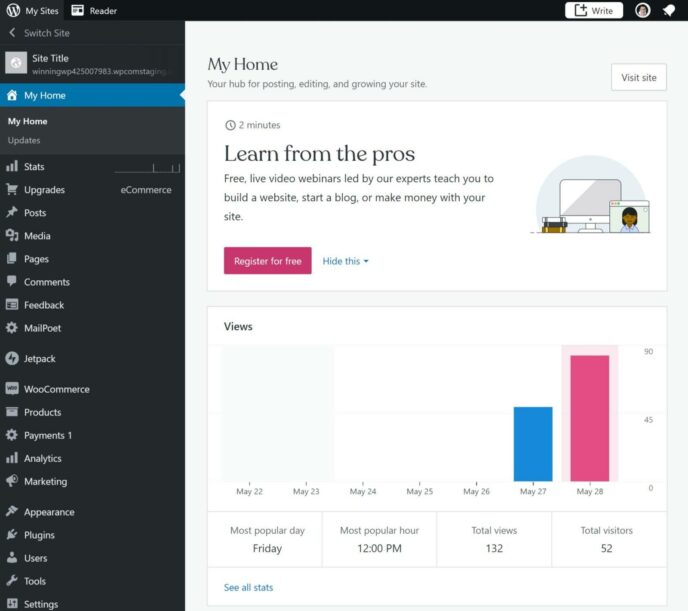The image size is (688, 611).
Task: Click the Upgrades cart icon
Action: 12,189
